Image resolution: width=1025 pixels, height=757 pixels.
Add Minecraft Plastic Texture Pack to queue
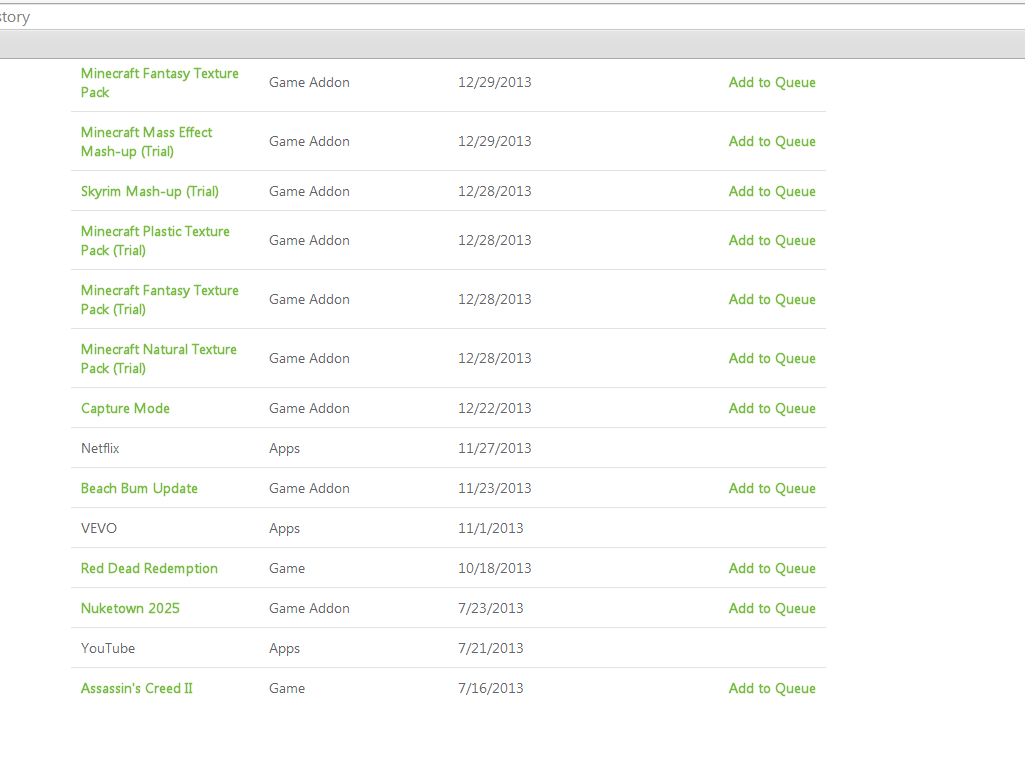[x=772, y=241]
